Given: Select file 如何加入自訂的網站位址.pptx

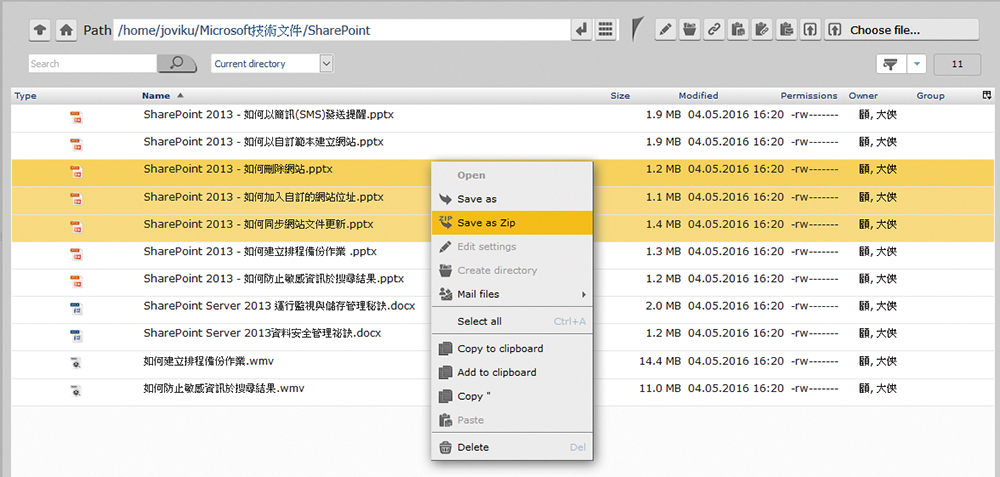Looking at the screenshot, I should click(x=263, y=197).
